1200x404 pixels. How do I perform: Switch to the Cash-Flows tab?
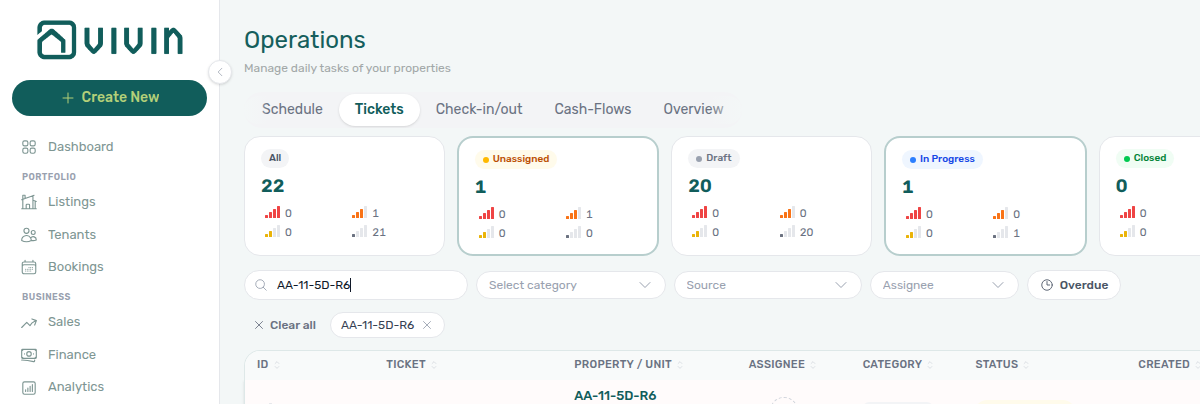click(x=593, y=109)
